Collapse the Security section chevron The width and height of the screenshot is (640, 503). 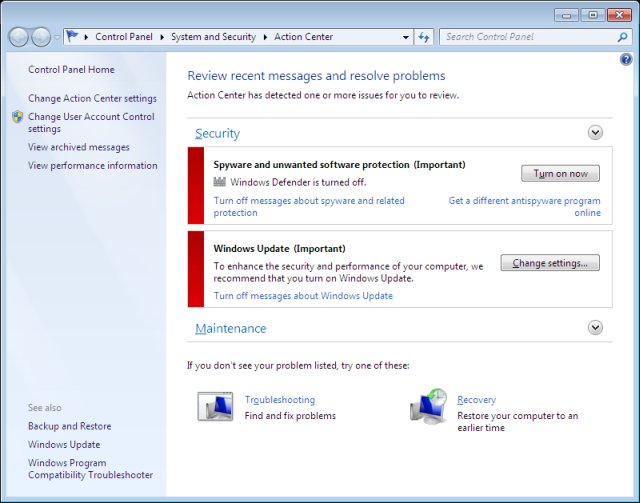595,132
